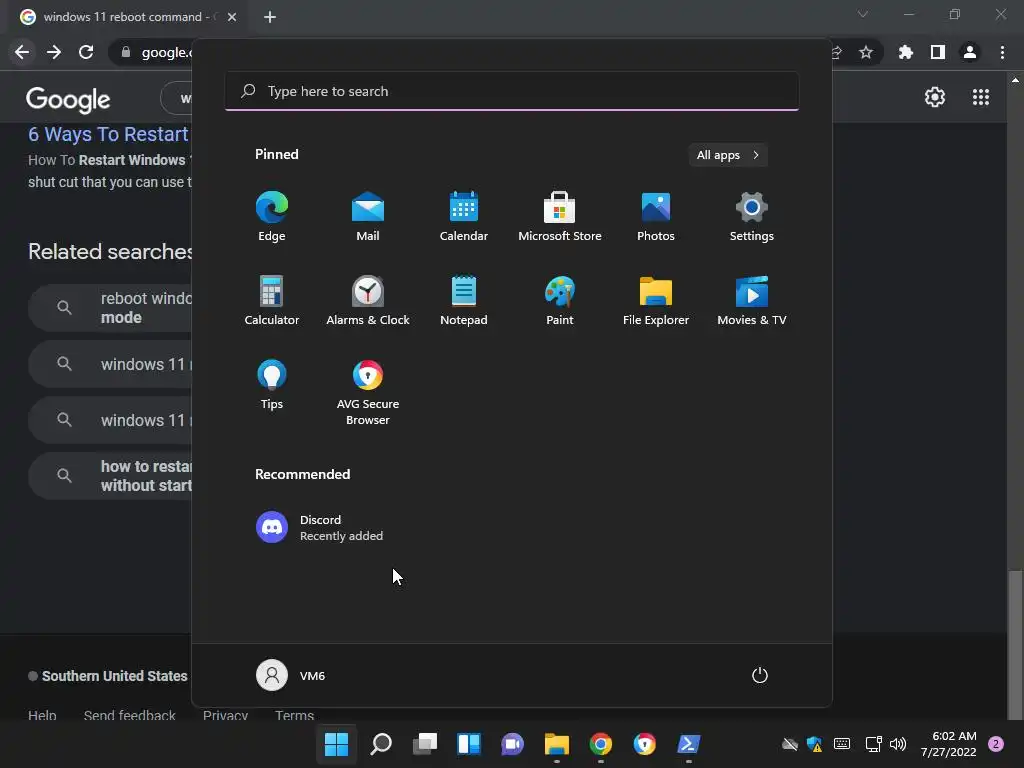Open Chat on the taskbar
The image size is (1024, 768).
tap(513, 744)
